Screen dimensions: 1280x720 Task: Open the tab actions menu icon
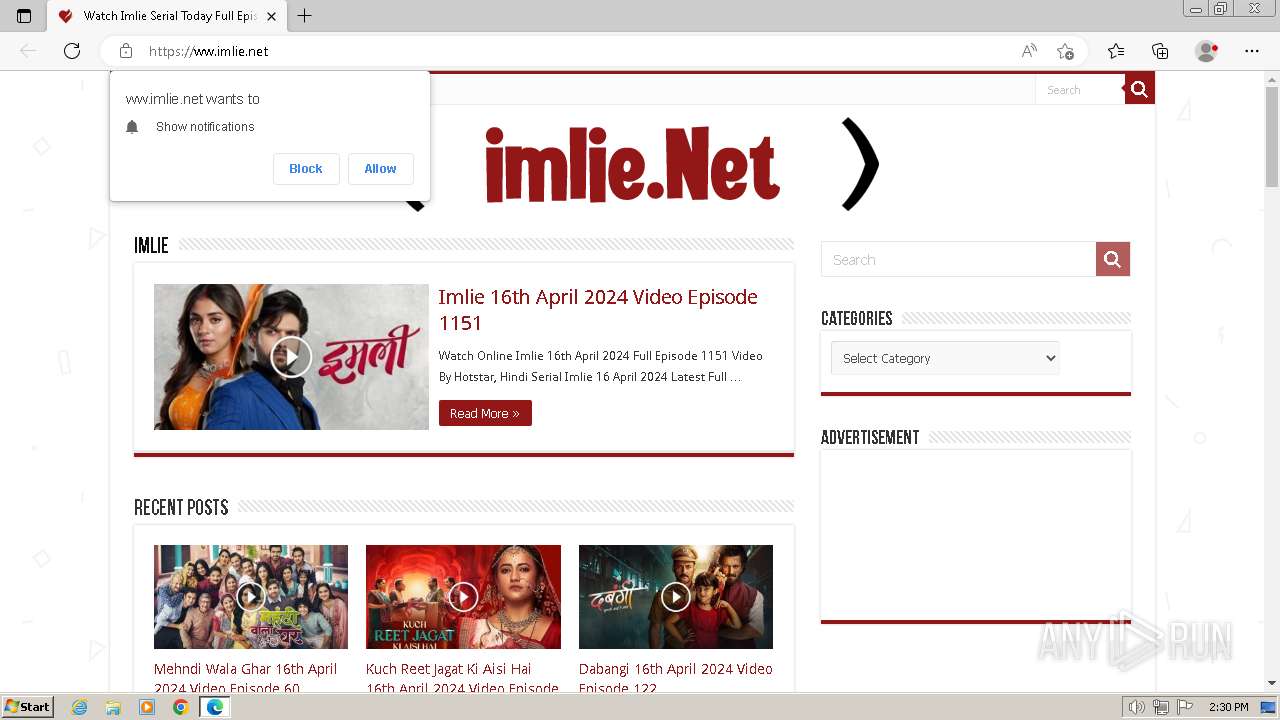tap(24, 16)
